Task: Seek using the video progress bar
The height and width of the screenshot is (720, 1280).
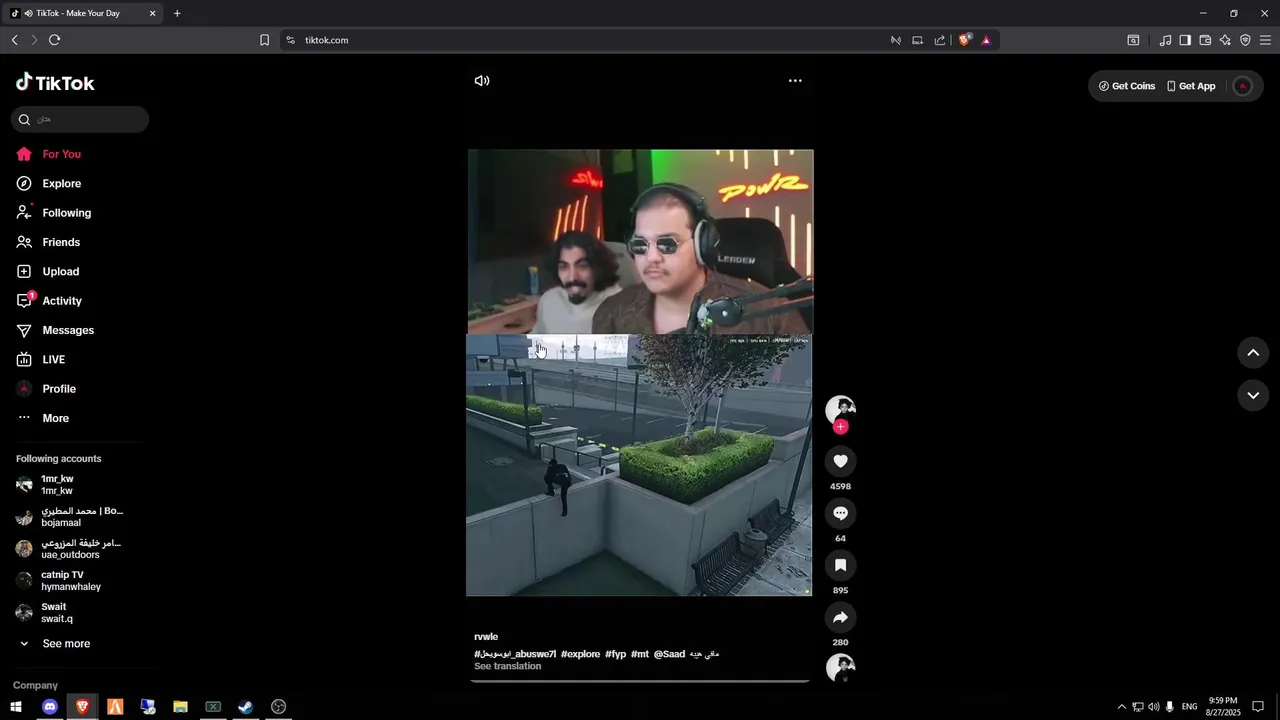Action: (640, 681)
